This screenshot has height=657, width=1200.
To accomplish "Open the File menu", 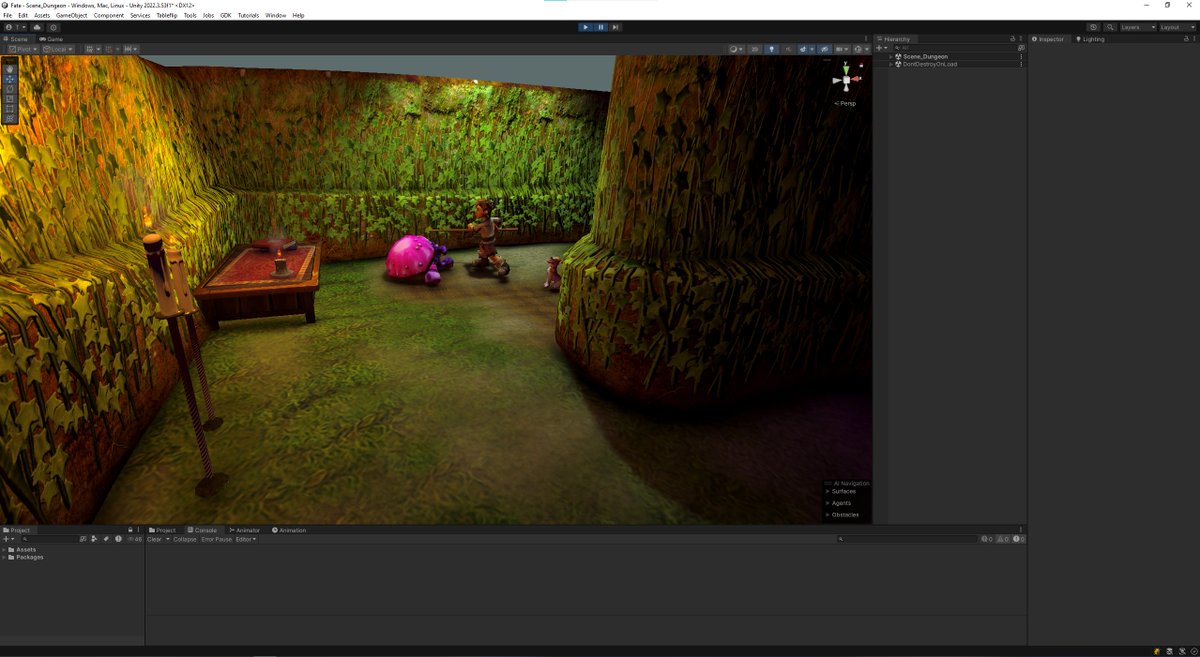I will (x=7, y=15).
